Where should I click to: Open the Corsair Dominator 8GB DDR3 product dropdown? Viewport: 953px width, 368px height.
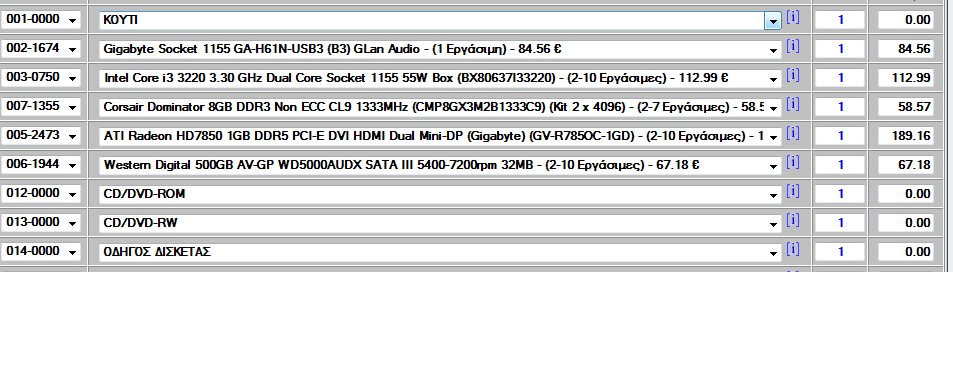(x=773, y=108)
